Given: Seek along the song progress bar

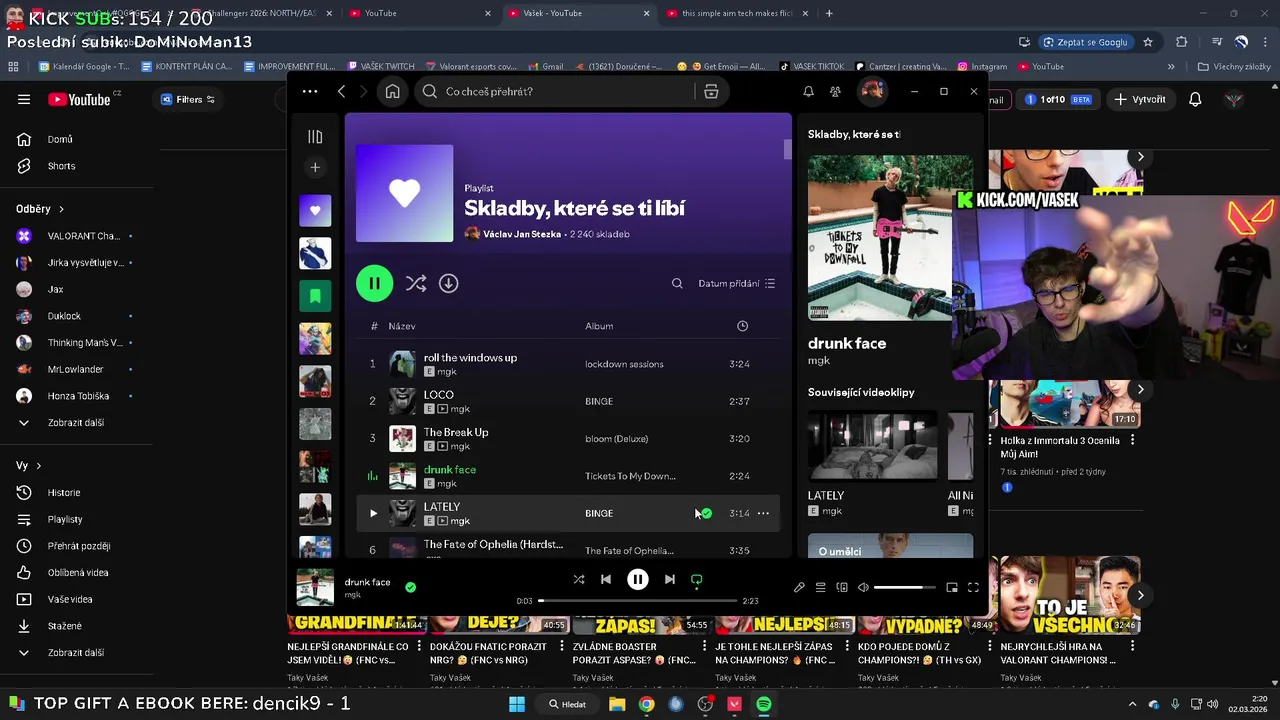Looking at the screenshot, I should coord(638,601).
